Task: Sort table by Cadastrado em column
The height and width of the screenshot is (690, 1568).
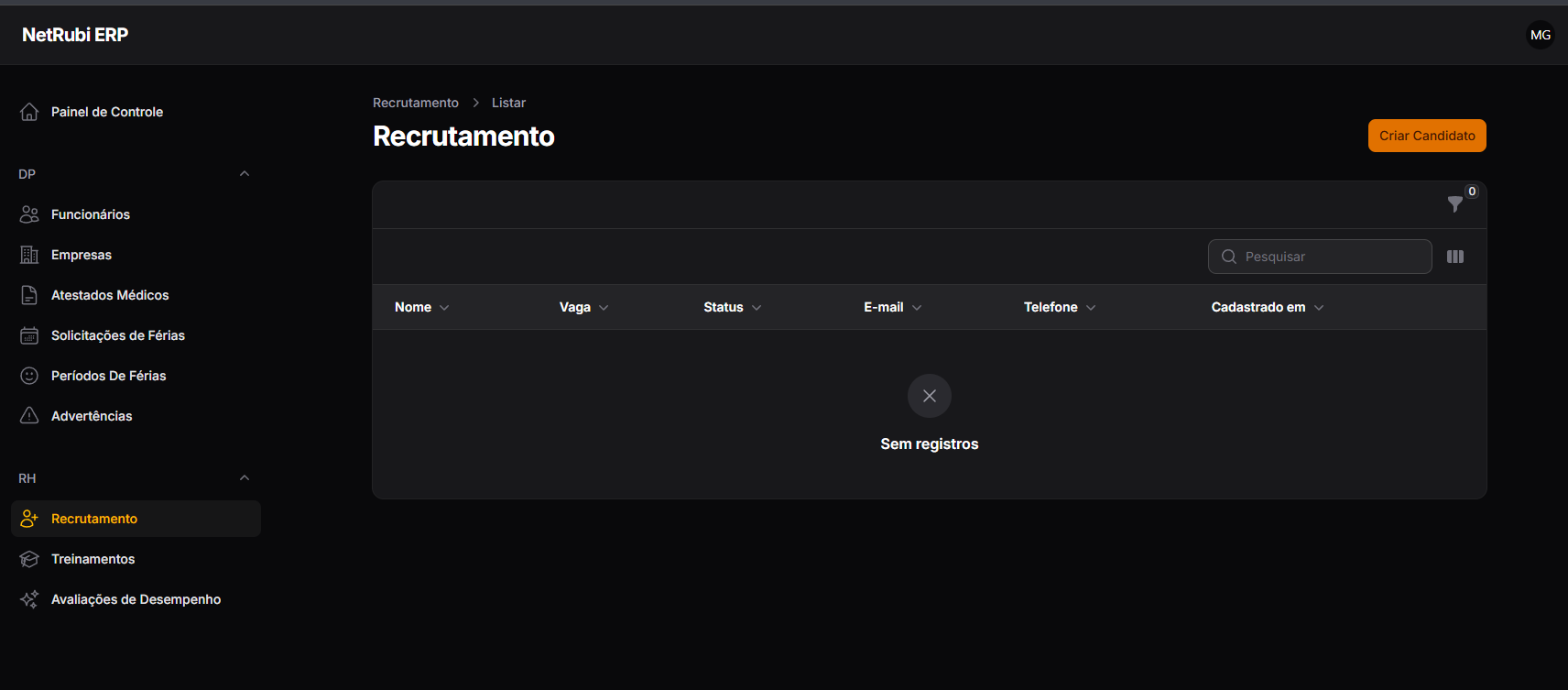Action: pyautogui.click(x=1268, y=307)
